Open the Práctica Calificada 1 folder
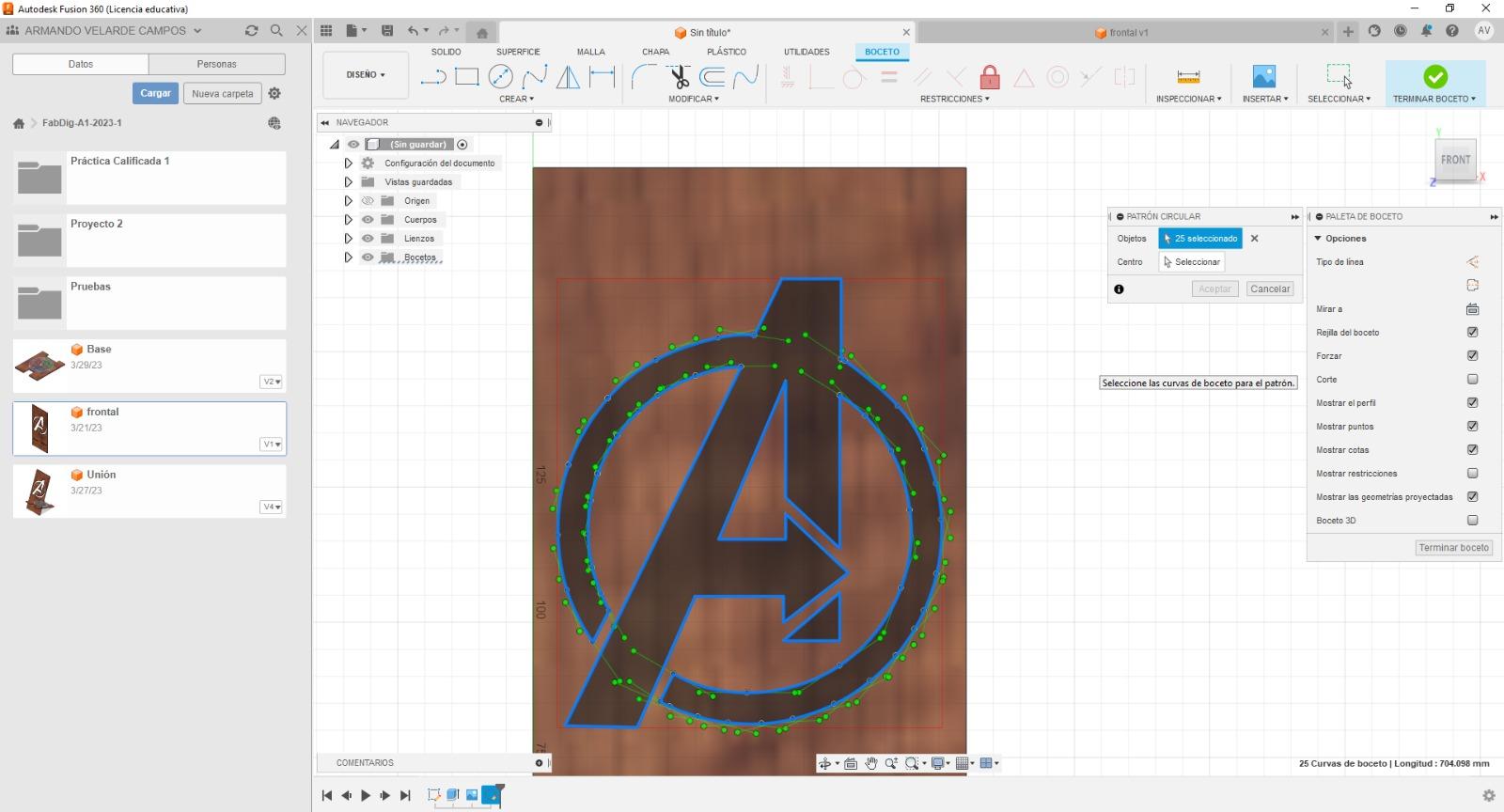The height and width of the screenshot is (812, 1504). pos(149,178)
